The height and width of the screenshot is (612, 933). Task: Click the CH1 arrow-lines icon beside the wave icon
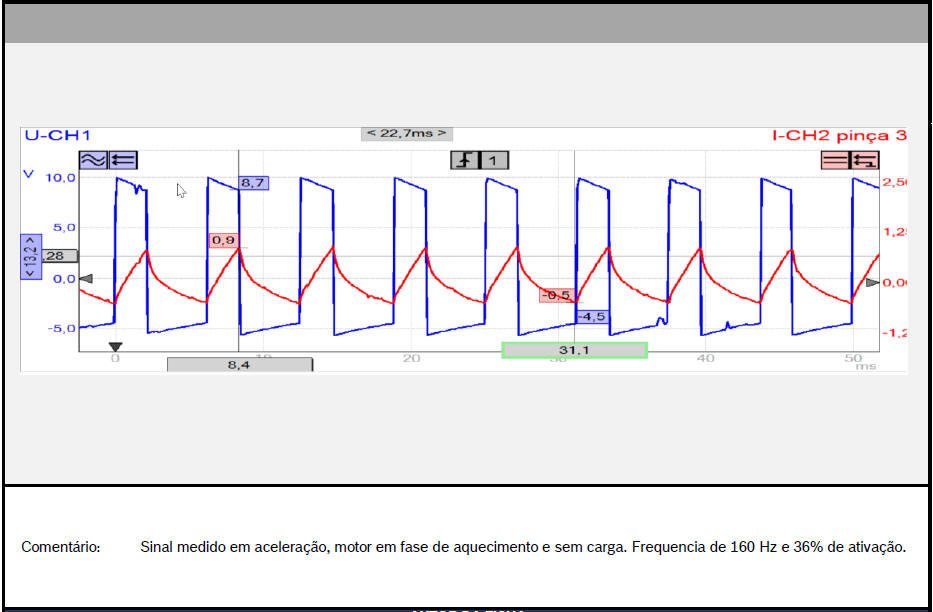point(123,159)
